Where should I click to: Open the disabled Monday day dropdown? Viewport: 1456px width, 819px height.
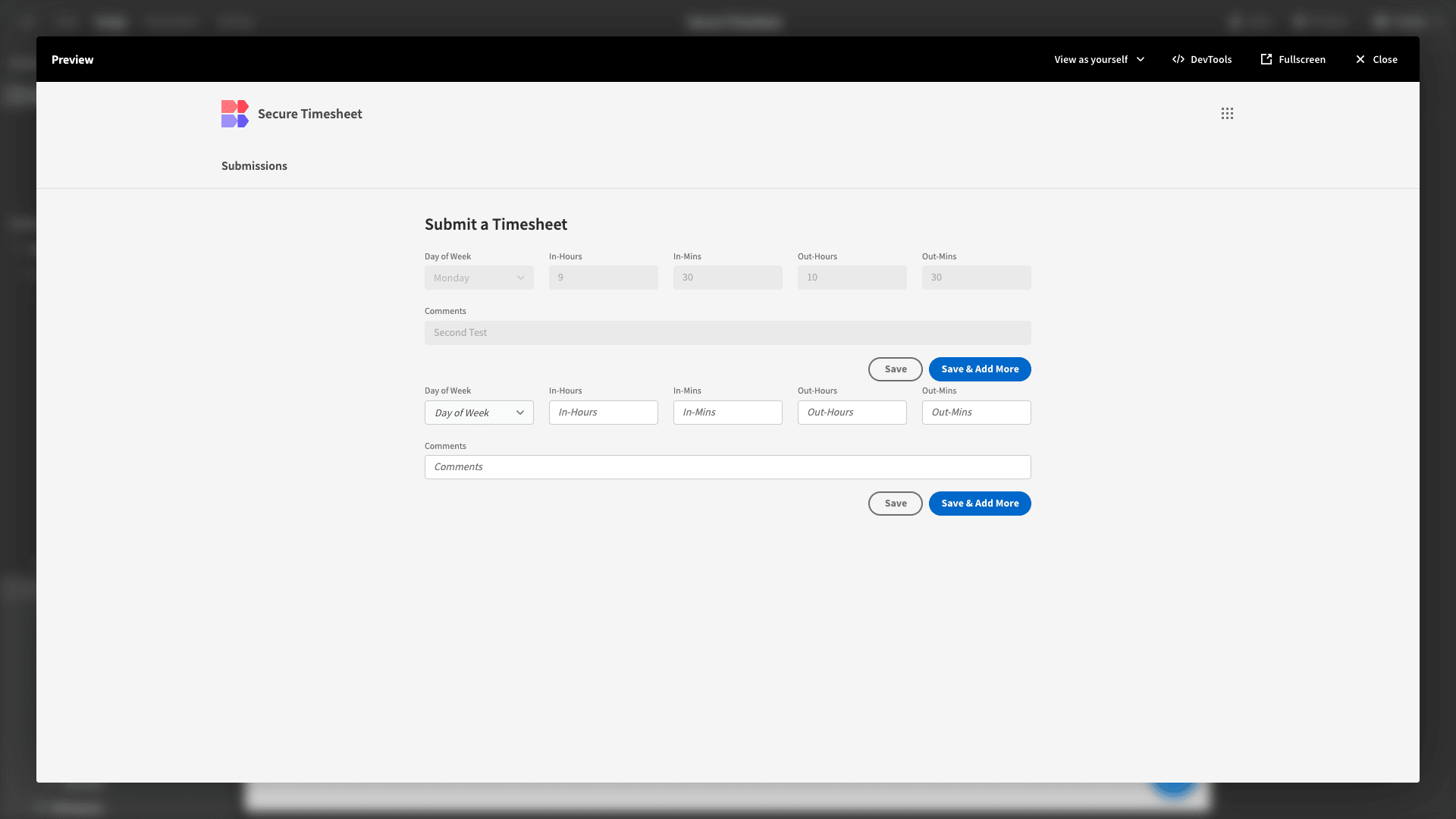tap(479, 278)
